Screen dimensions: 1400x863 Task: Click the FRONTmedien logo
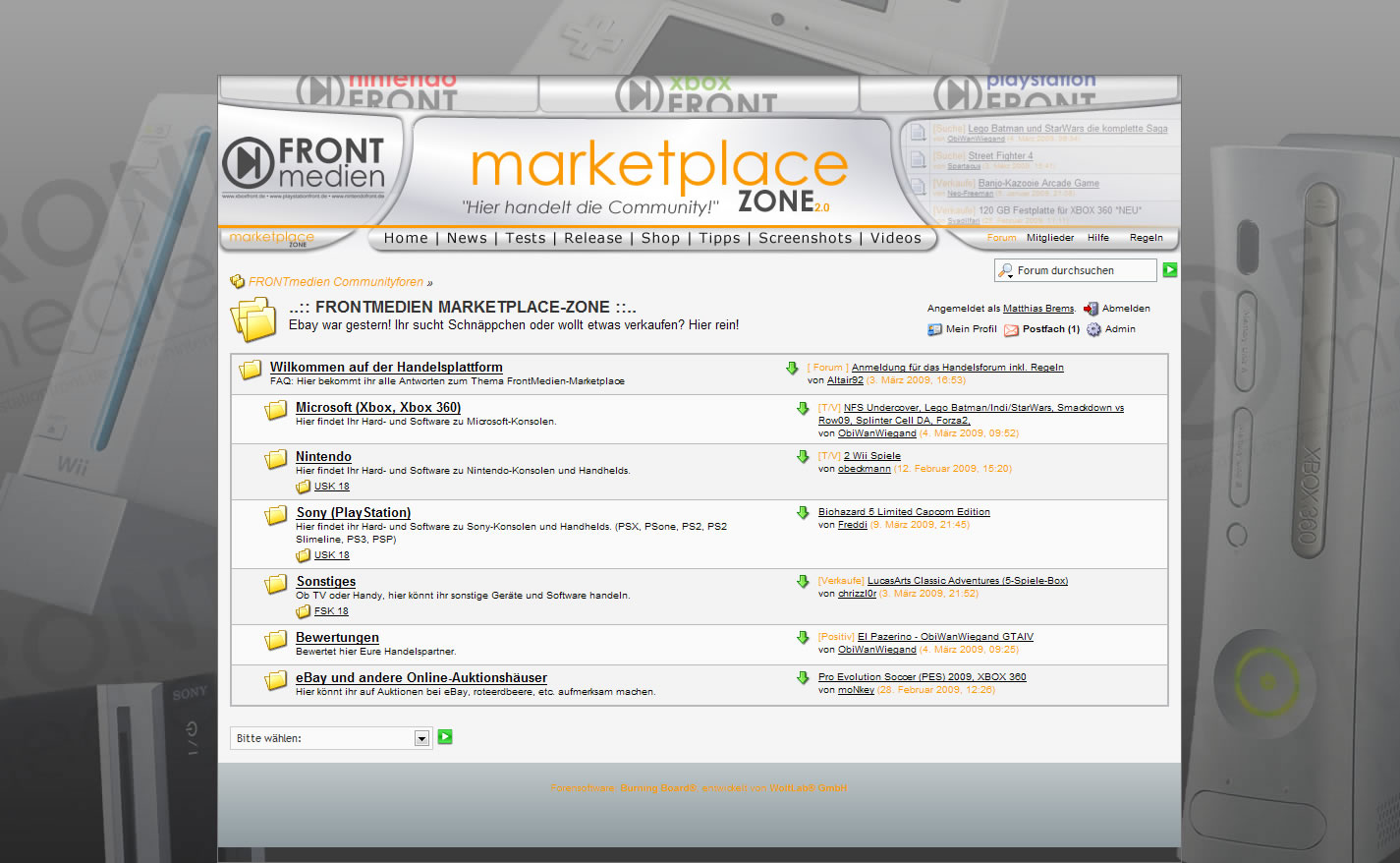click(304, 163)
